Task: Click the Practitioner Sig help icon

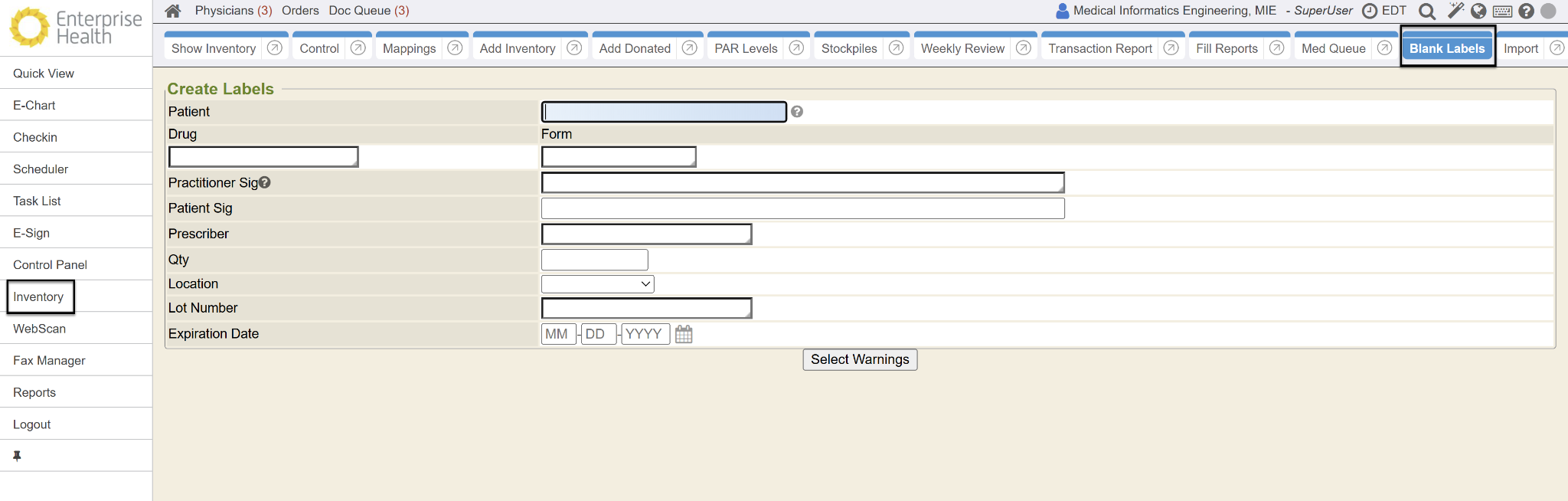Action: point(265,182)
